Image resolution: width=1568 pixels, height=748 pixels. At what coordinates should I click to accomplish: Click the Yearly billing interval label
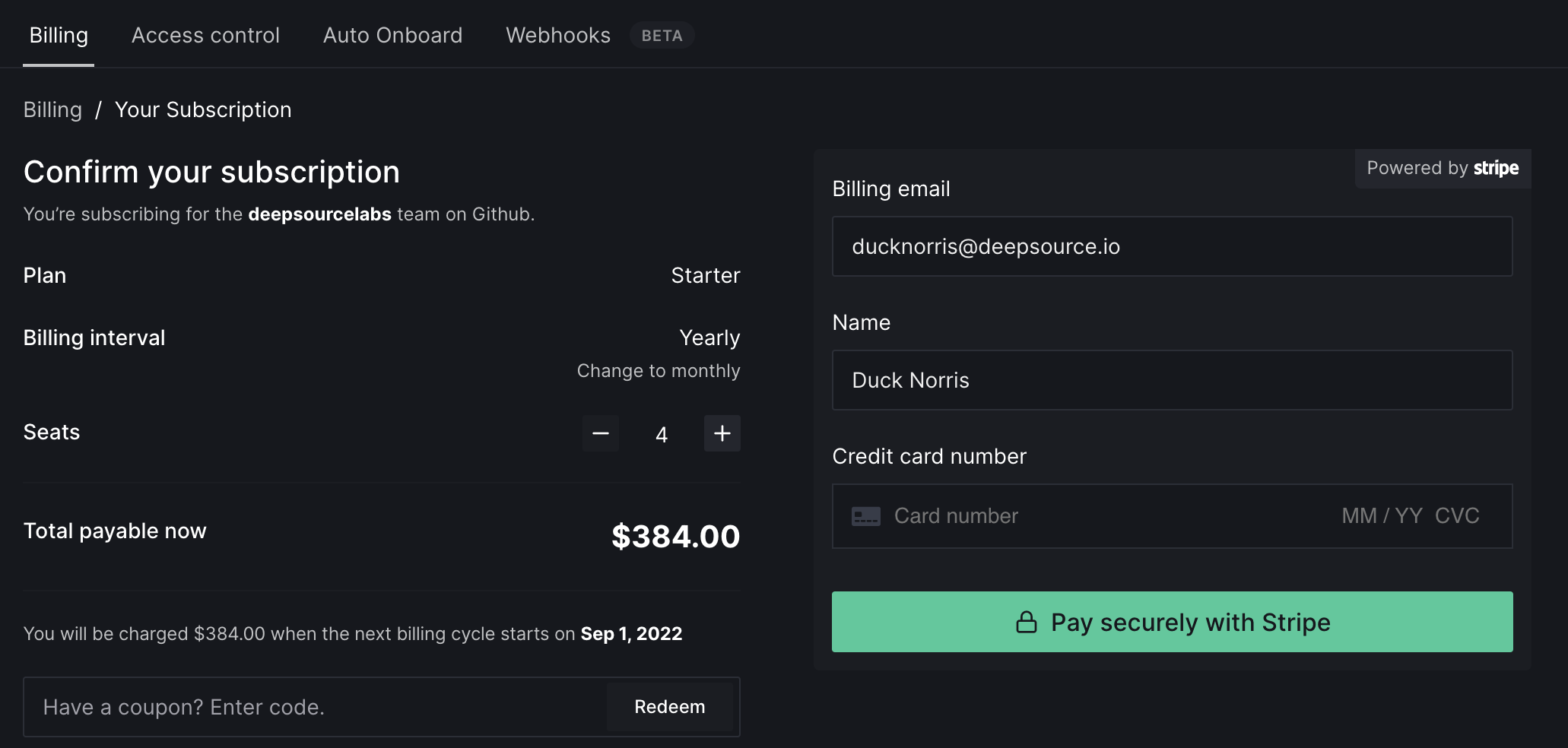pyautogui.click(x=709, y=338)
